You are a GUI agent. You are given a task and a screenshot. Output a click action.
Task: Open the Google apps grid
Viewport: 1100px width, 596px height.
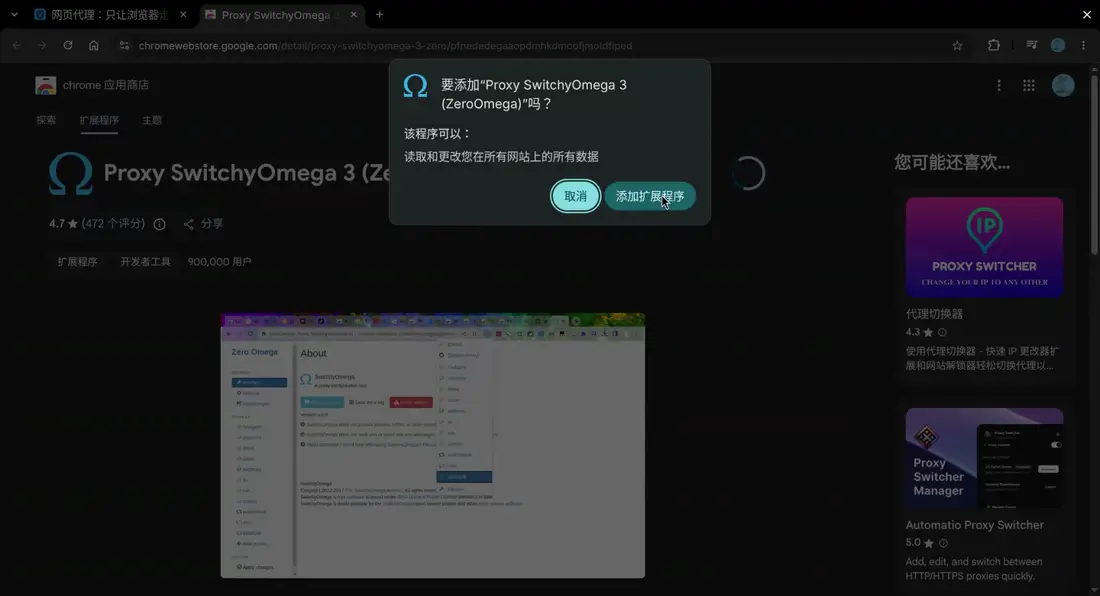pyautogui.click(x=1028, y=86)
